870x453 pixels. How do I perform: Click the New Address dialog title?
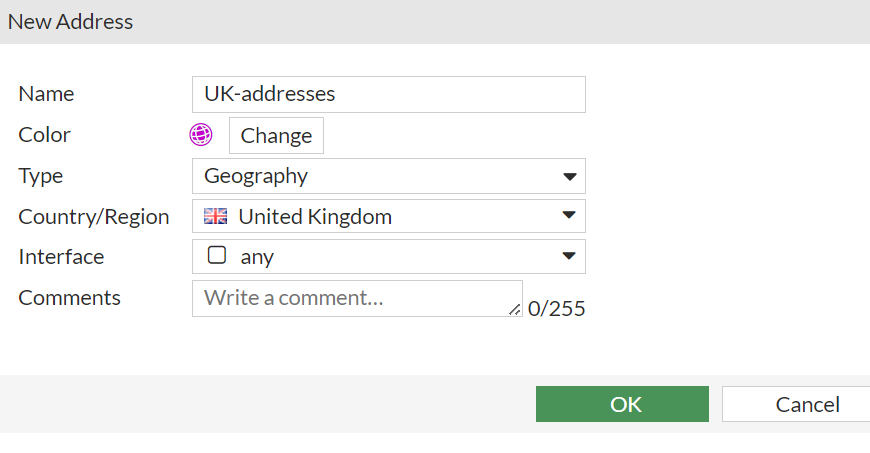pos(71,21)
